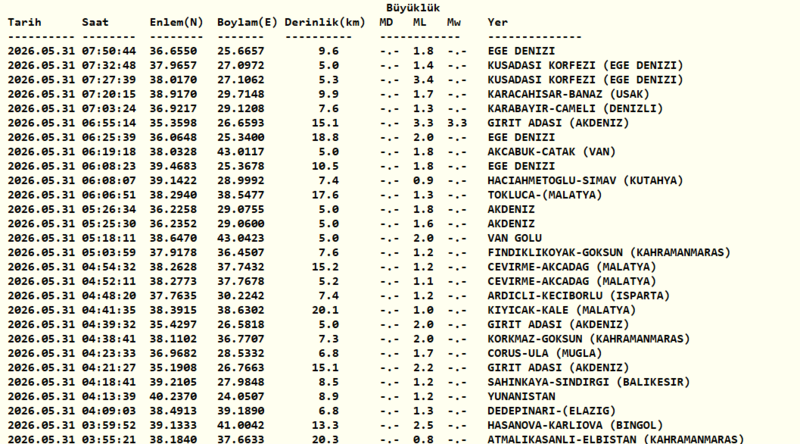Click the Mw value 3.3
The height and width of the screenshot is (444, 800).
point(457,123)
